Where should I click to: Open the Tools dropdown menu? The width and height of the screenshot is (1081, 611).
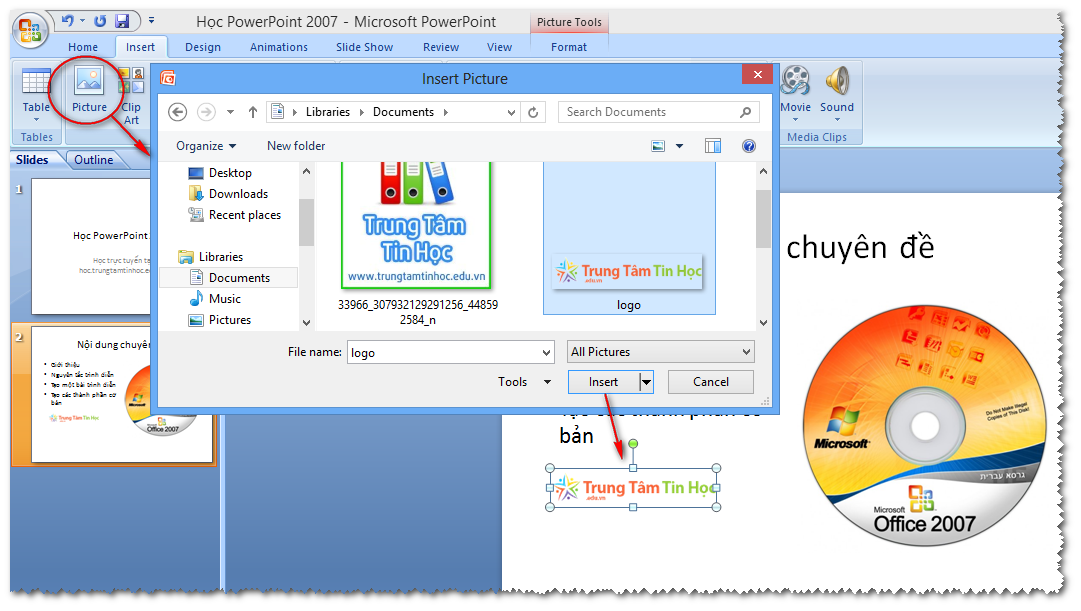[x=524, y=381]
